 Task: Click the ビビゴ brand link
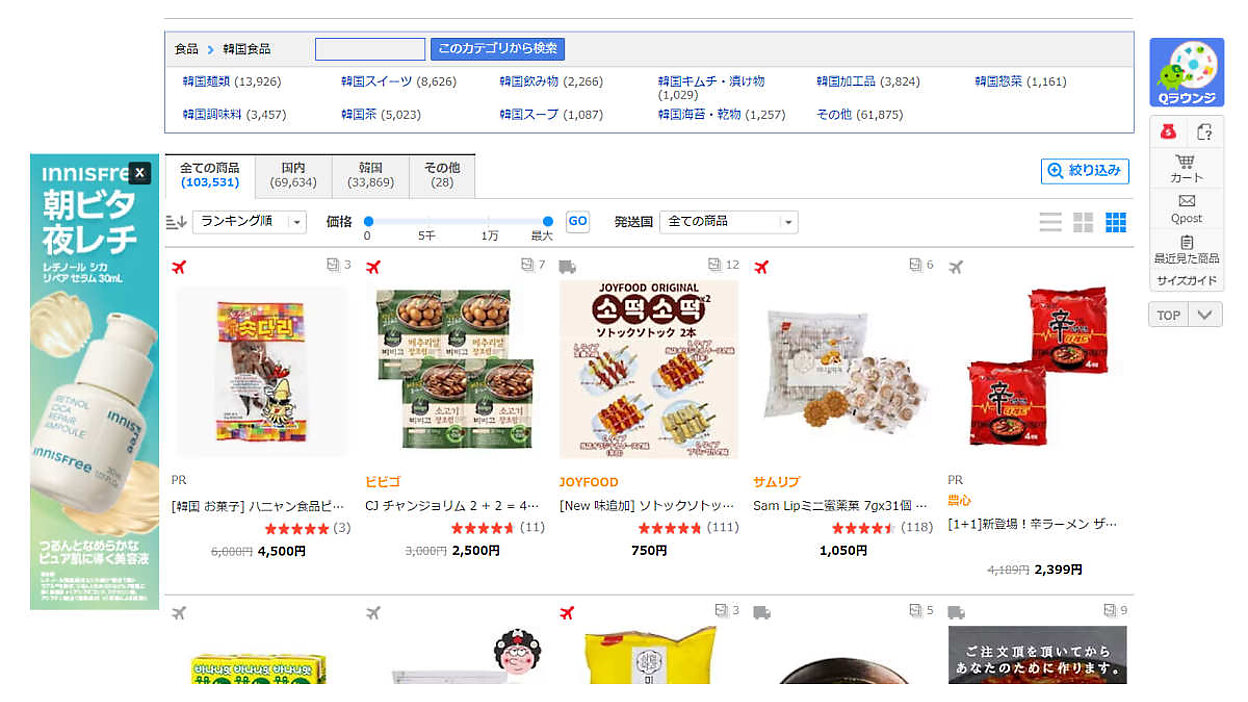tap(383, 481)
